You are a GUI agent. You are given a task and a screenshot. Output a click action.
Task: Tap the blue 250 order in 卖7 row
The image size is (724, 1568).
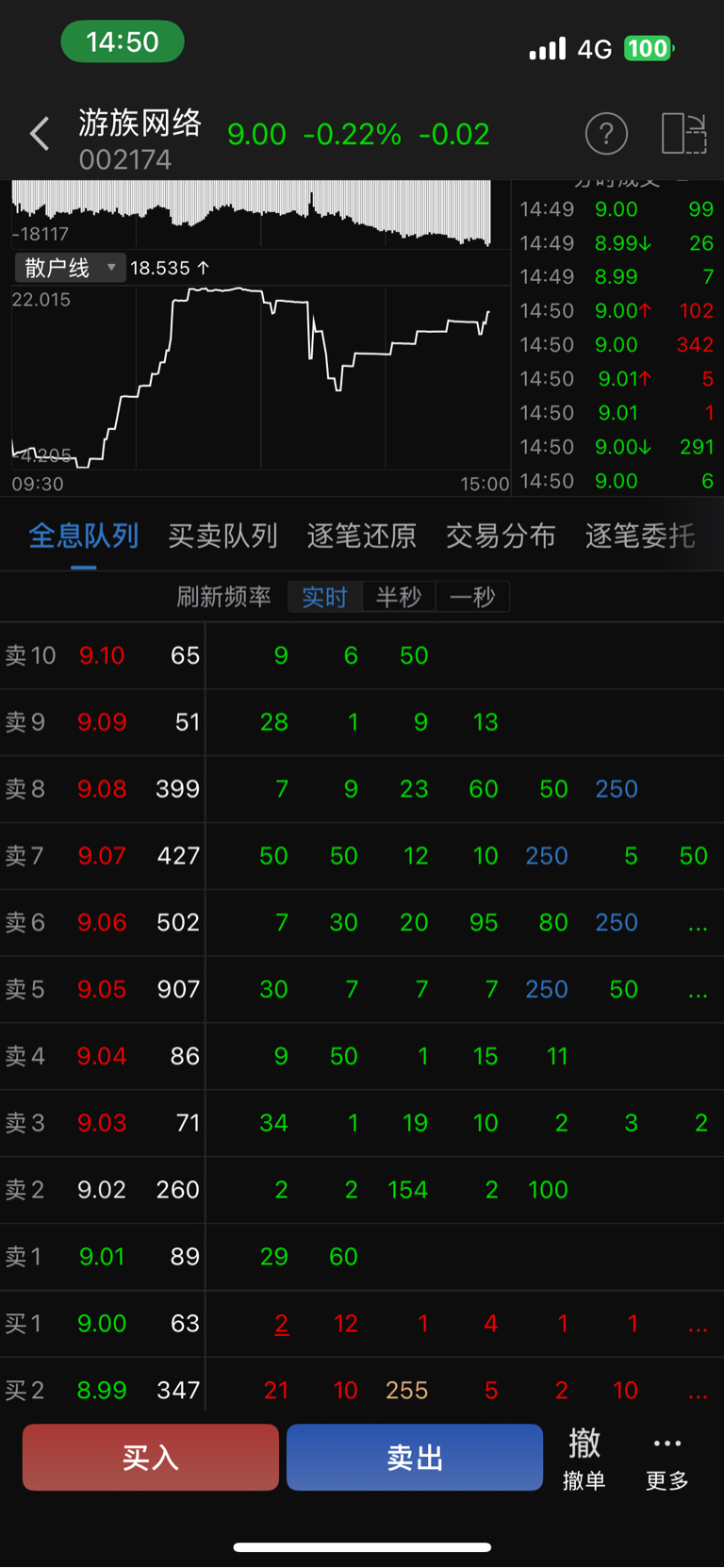[x=547, y=856]
